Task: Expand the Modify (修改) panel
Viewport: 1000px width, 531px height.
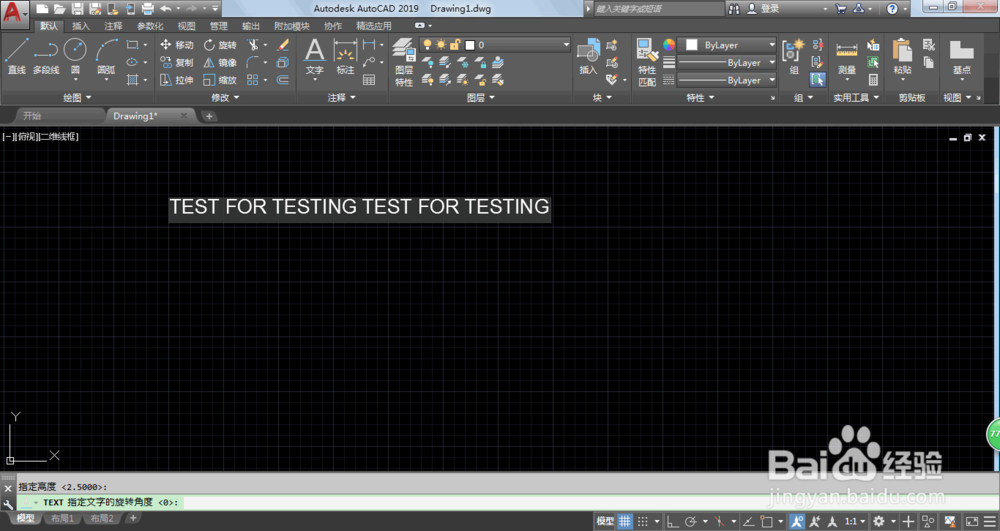Action: click(224, 98)
